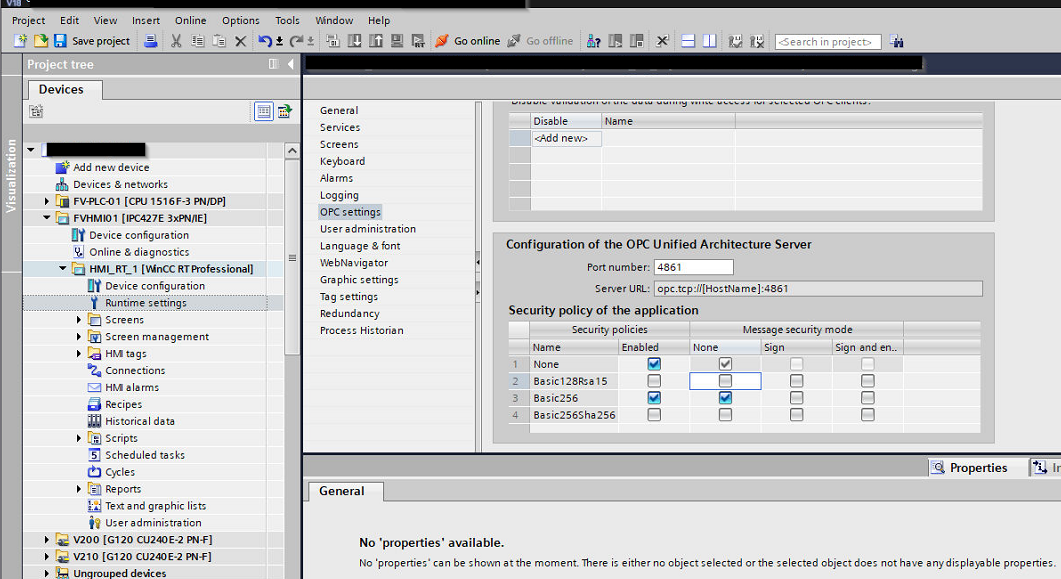Select Redundancy in settings list
The height and width of the screenshot is (579, 1061).
pyautogui.click(x=349, y=314)
